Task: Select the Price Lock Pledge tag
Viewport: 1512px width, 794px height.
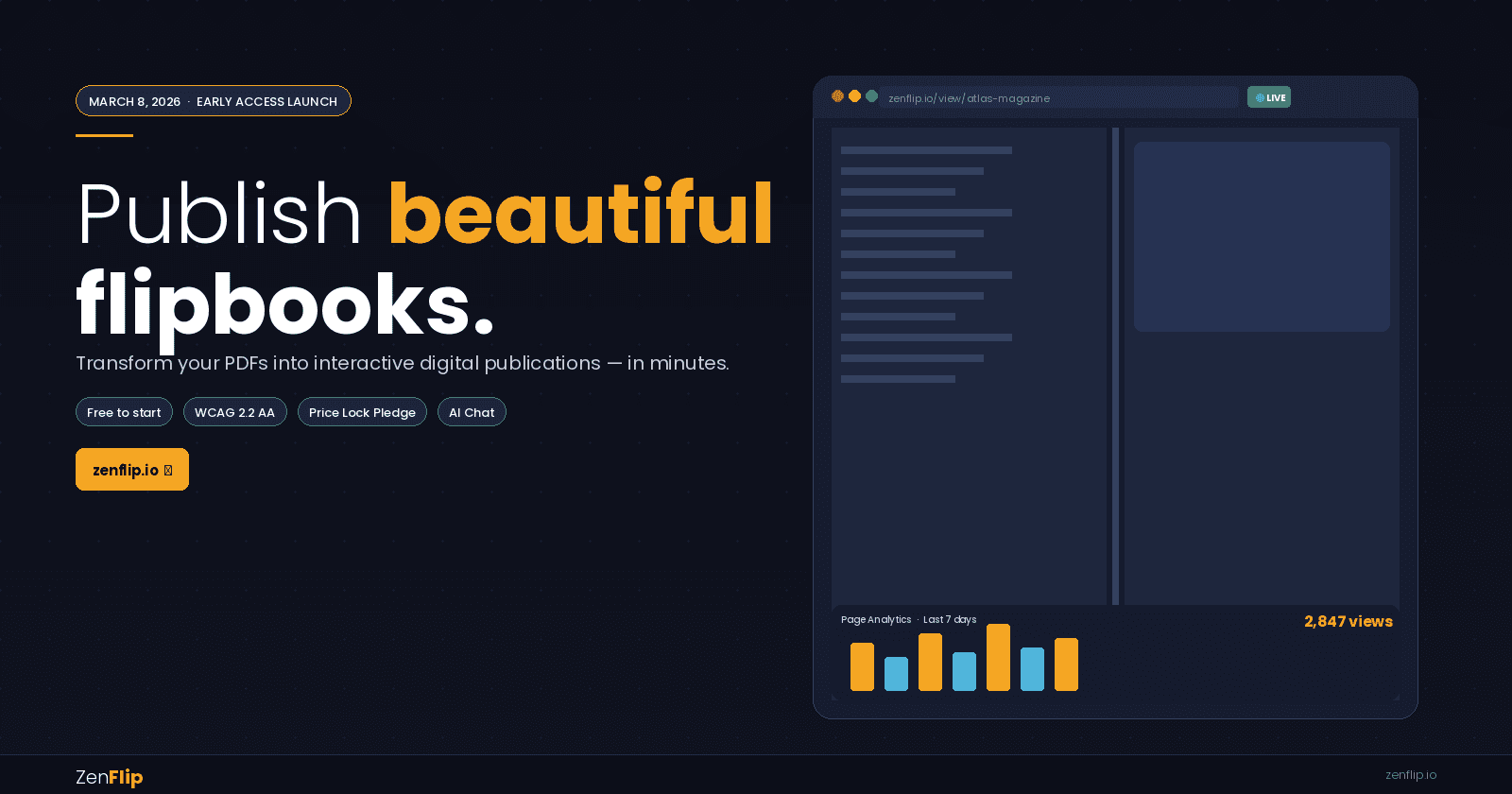Action: pos(362,412)
